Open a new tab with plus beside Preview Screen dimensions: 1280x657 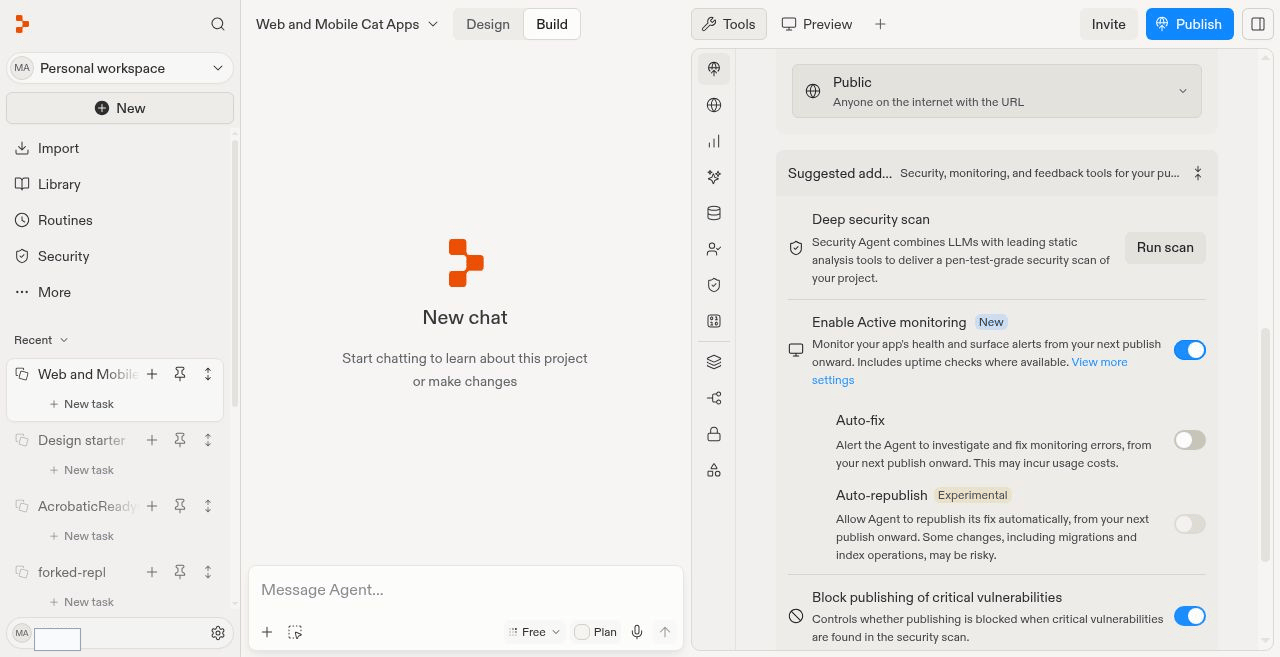click(x=880, y=24)
